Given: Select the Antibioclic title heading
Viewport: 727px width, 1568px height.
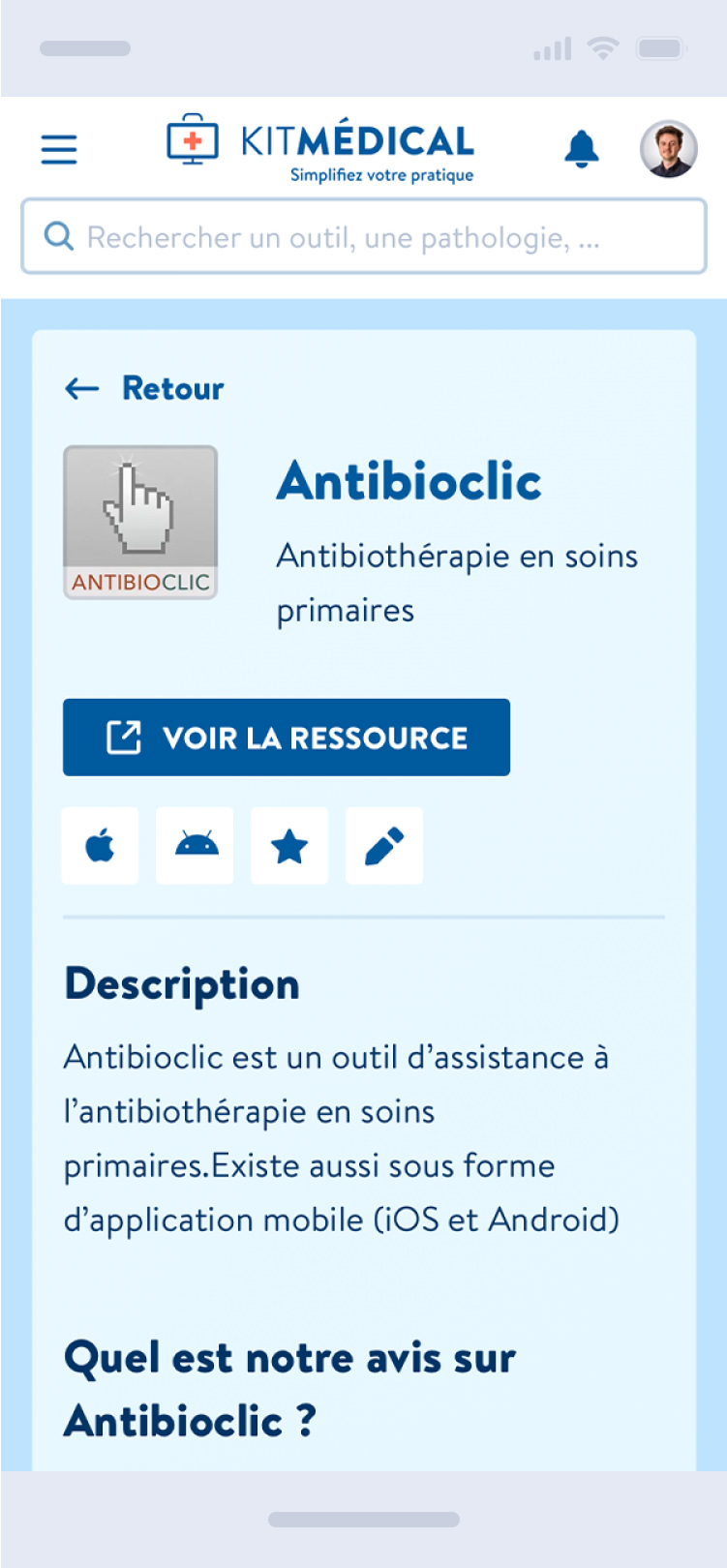Looking at the screenshot, I should point(409,481).
